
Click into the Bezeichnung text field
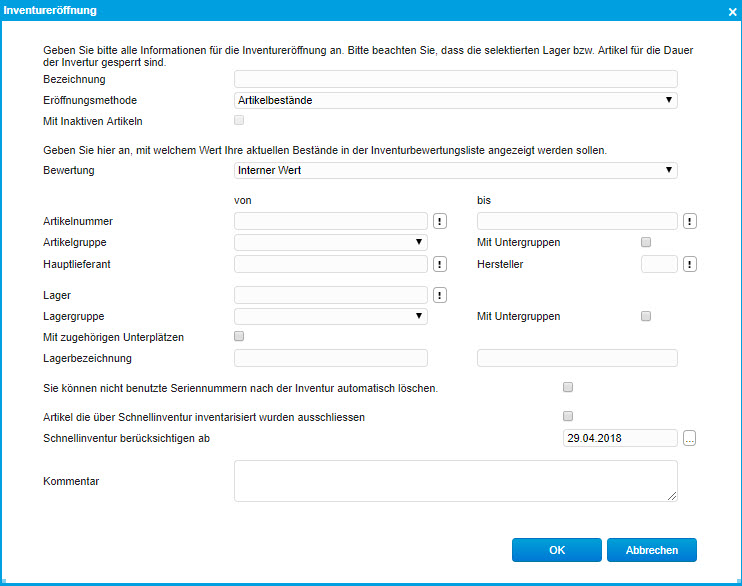pyautogui.click(x=455, y=79)
